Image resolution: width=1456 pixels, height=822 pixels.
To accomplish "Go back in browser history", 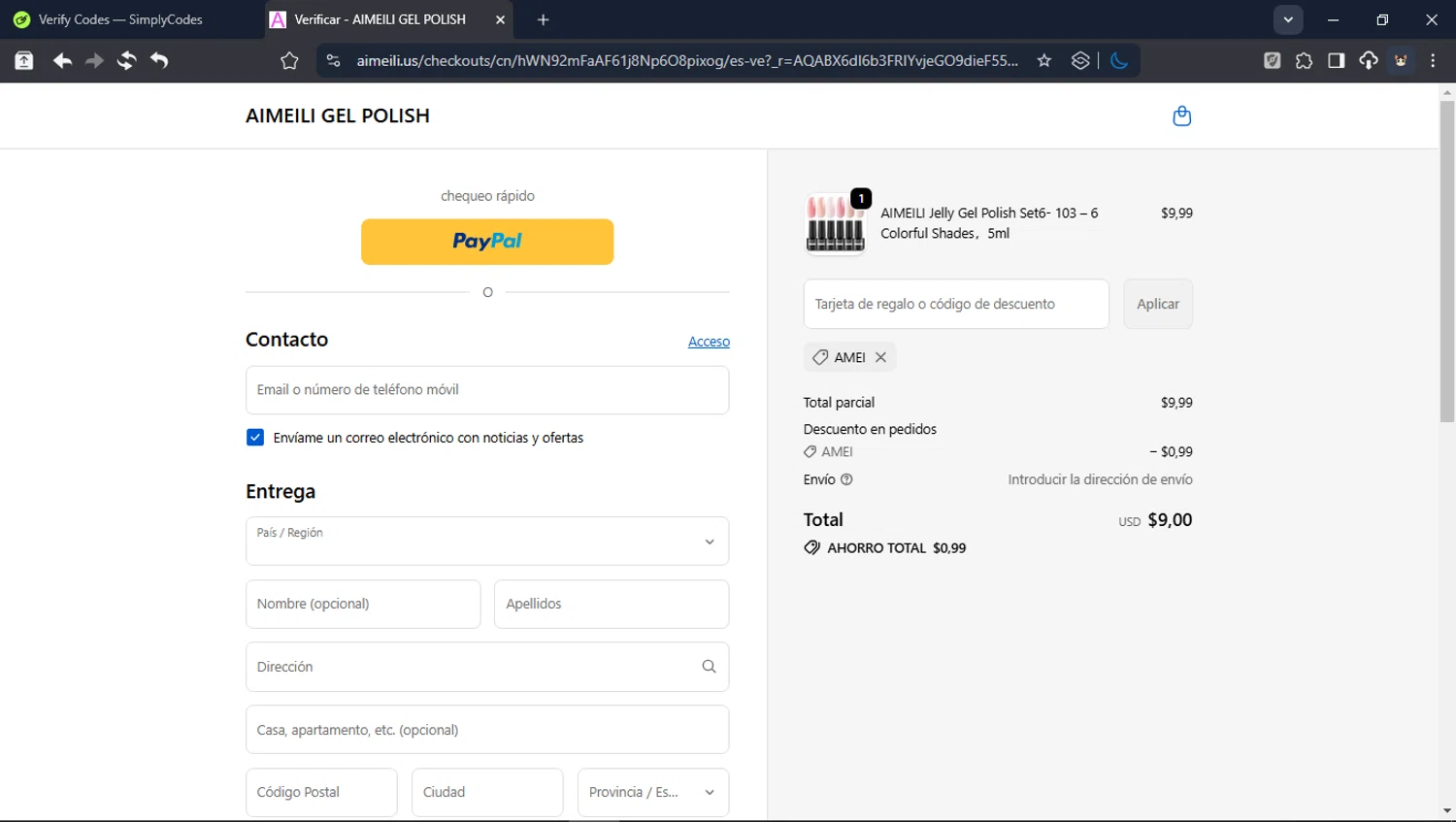I will pos(62,60).
